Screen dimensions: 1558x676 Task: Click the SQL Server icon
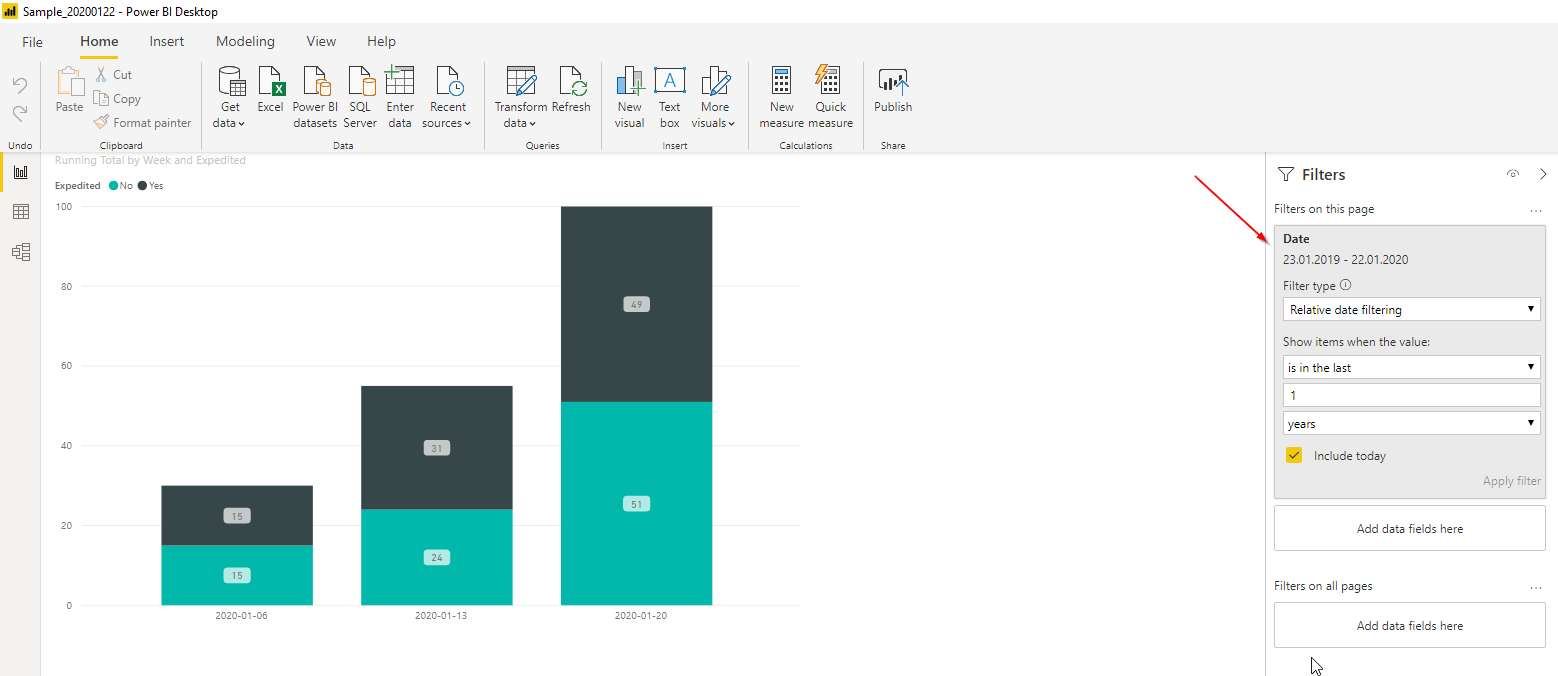click(x=360, y=82)
